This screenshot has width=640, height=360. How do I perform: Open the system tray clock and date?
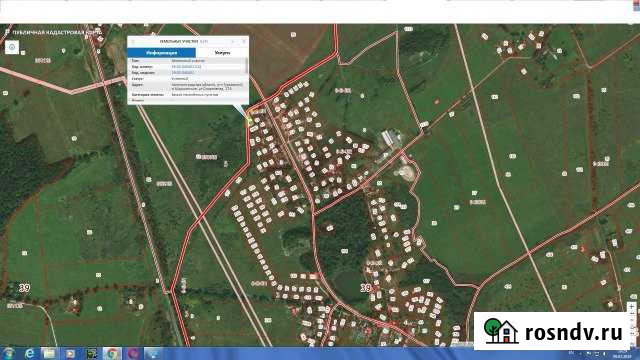[x=622, y=354]
